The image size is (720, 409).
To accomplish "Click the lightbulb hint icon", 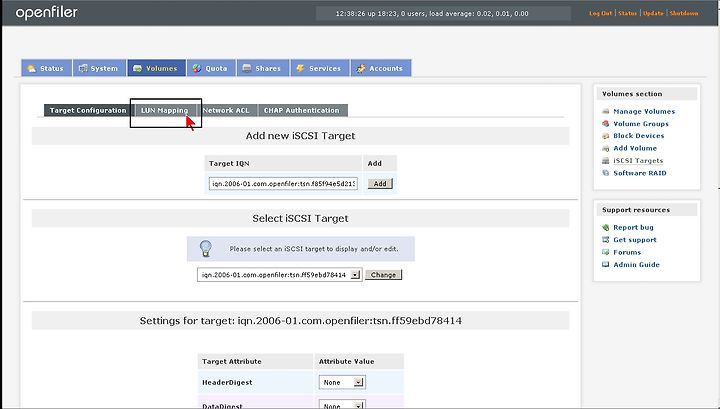I will click(x=206, y=248).
